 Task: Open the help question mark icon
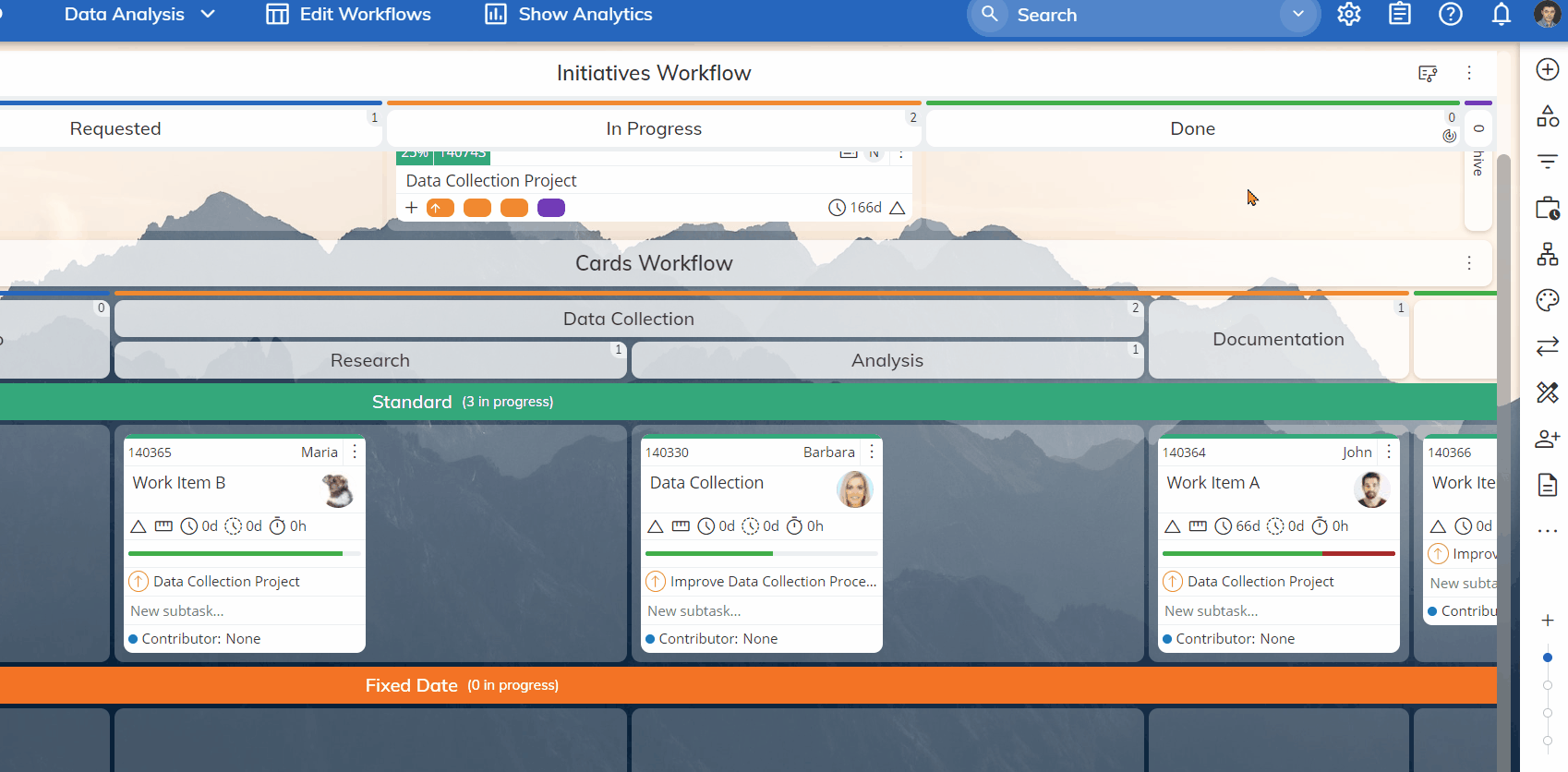coord(1451,14)
